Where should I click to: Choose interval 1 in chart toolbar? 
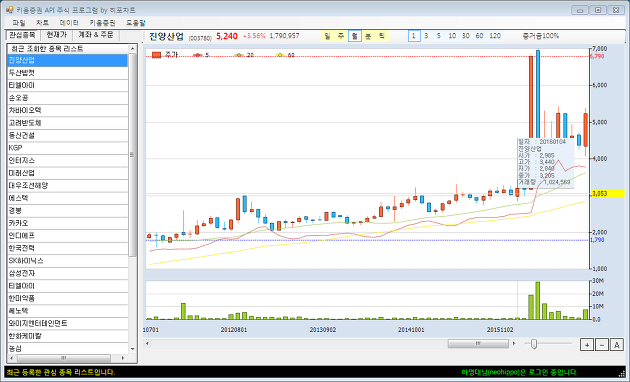coord(414,36)
